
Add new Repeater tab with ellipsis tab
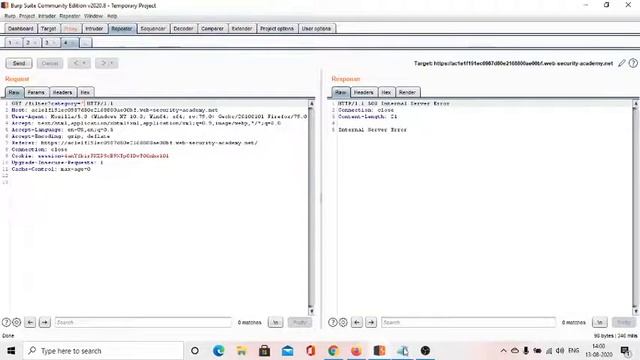[86, 42]
